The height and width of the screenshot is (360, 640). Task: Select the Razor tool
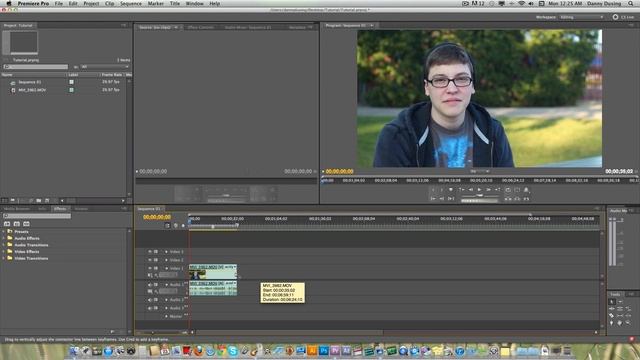(611, 316)
